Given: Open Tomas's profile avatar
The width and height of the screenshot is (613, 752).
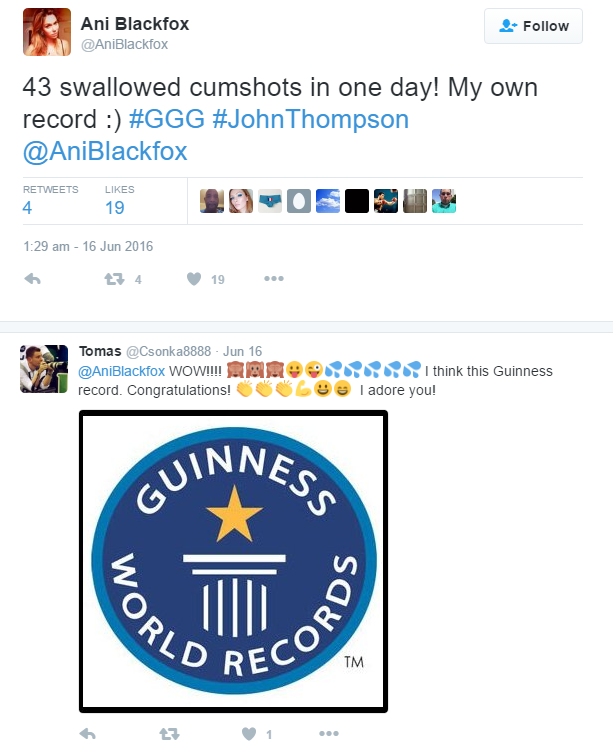Looking at the screenshot, I should pos(44,369).
